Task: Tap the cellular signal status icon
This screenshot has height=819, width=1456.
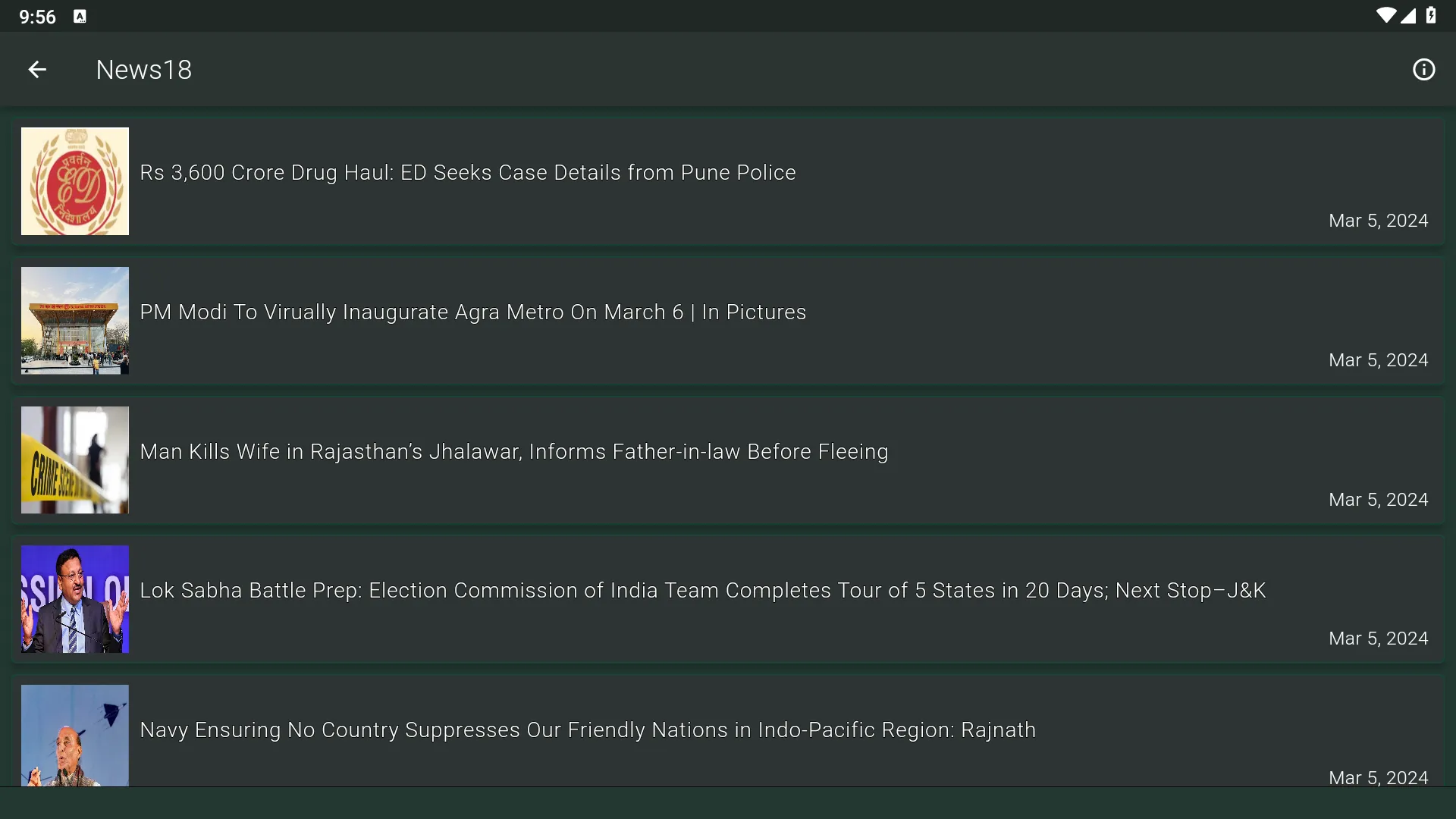Action: 1408,16
